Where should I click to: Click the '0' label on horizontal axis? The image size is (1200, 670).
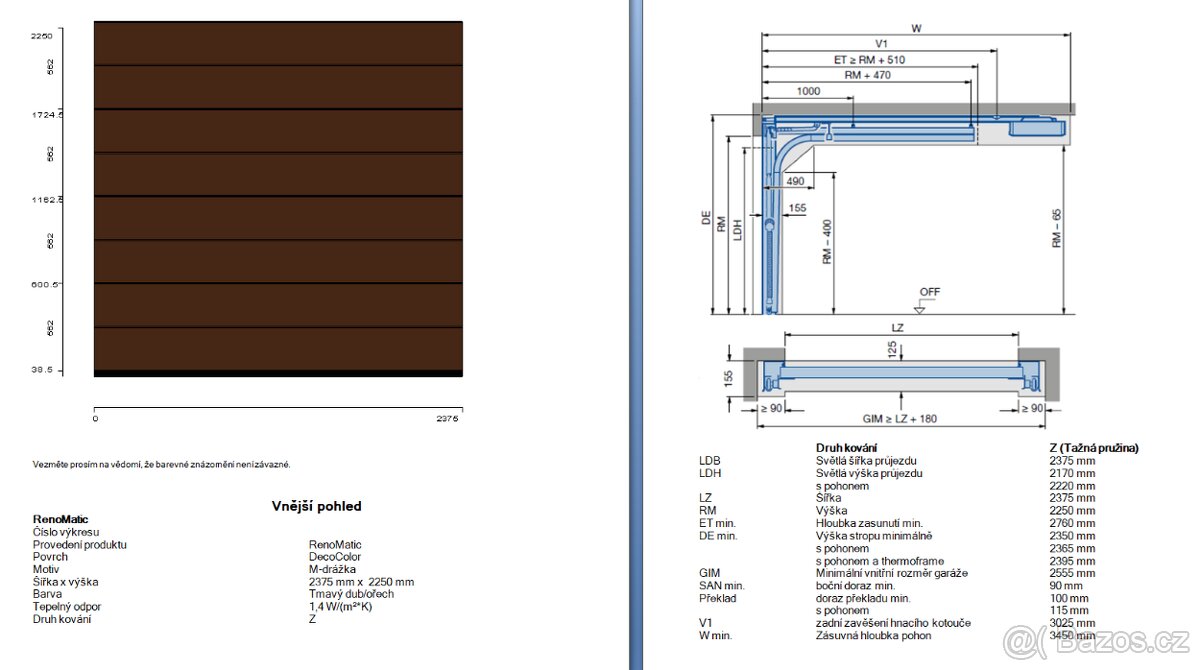[x=96, y=420]
